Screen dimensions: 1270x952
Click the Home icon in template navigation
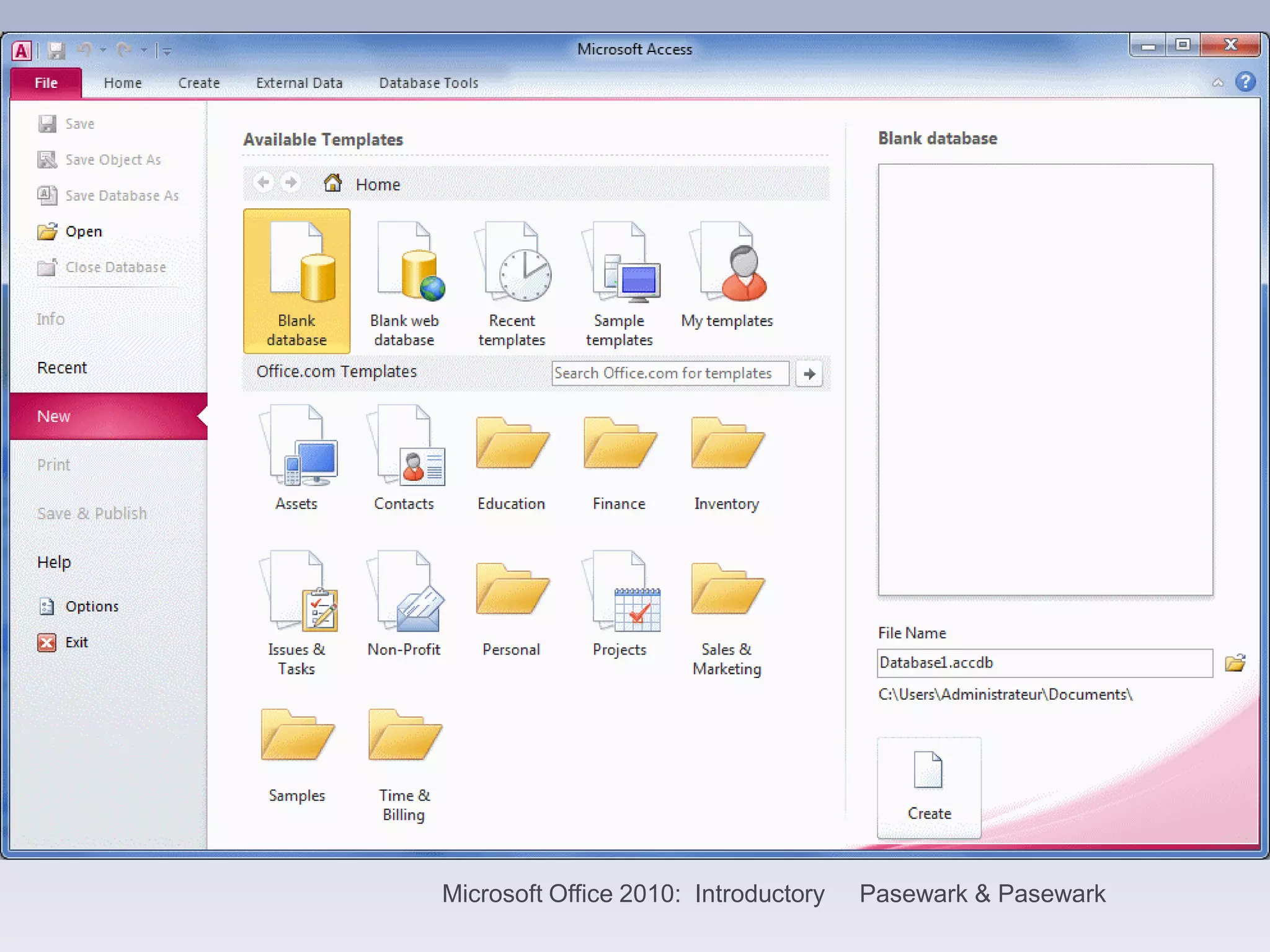coord(333,183)
